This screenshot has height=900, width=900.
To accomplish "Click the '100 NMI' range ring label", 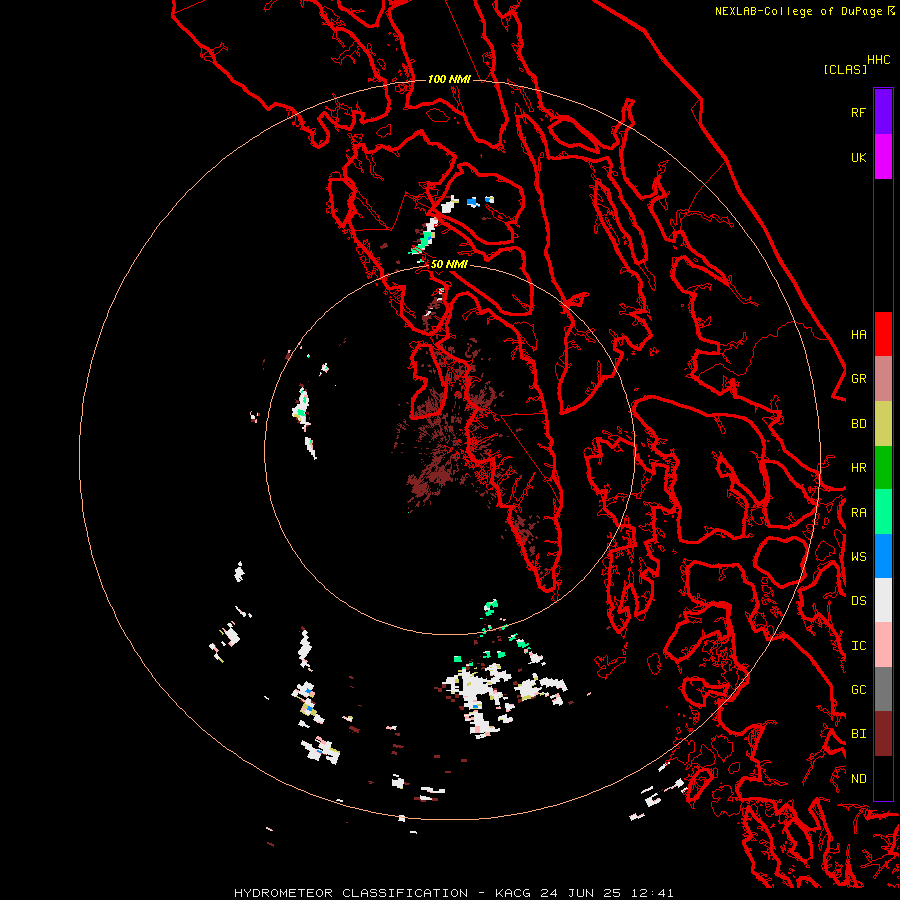I will coord(449,79).
